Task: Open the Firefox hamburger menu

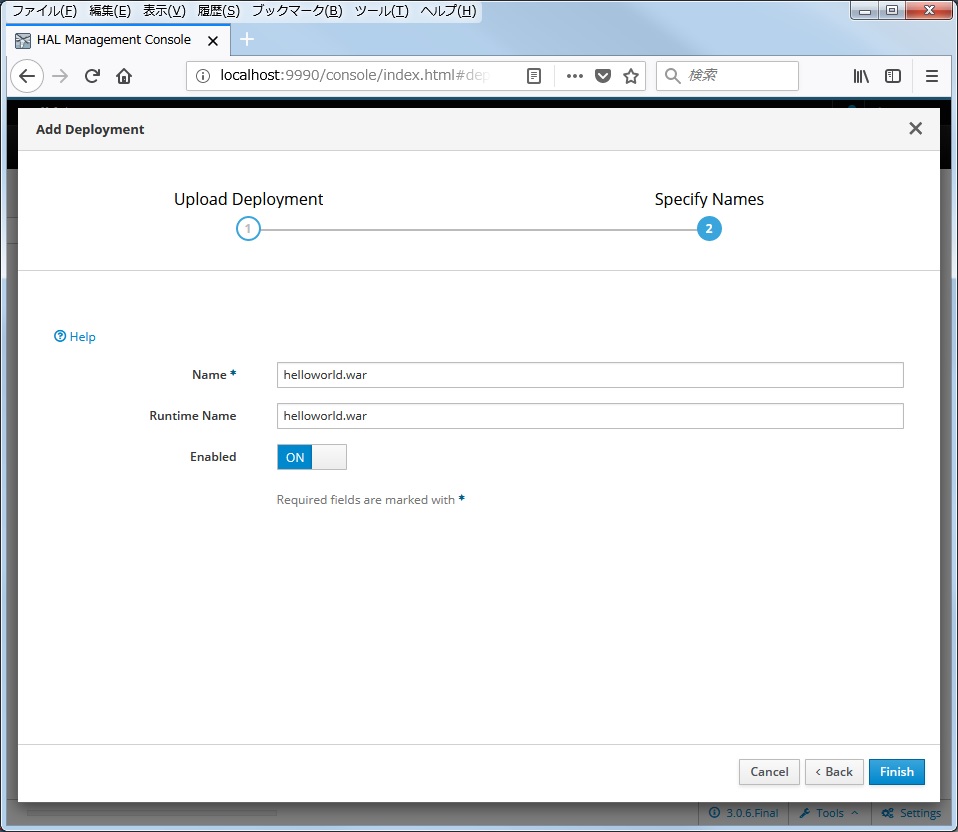Action: click(932, 75)
